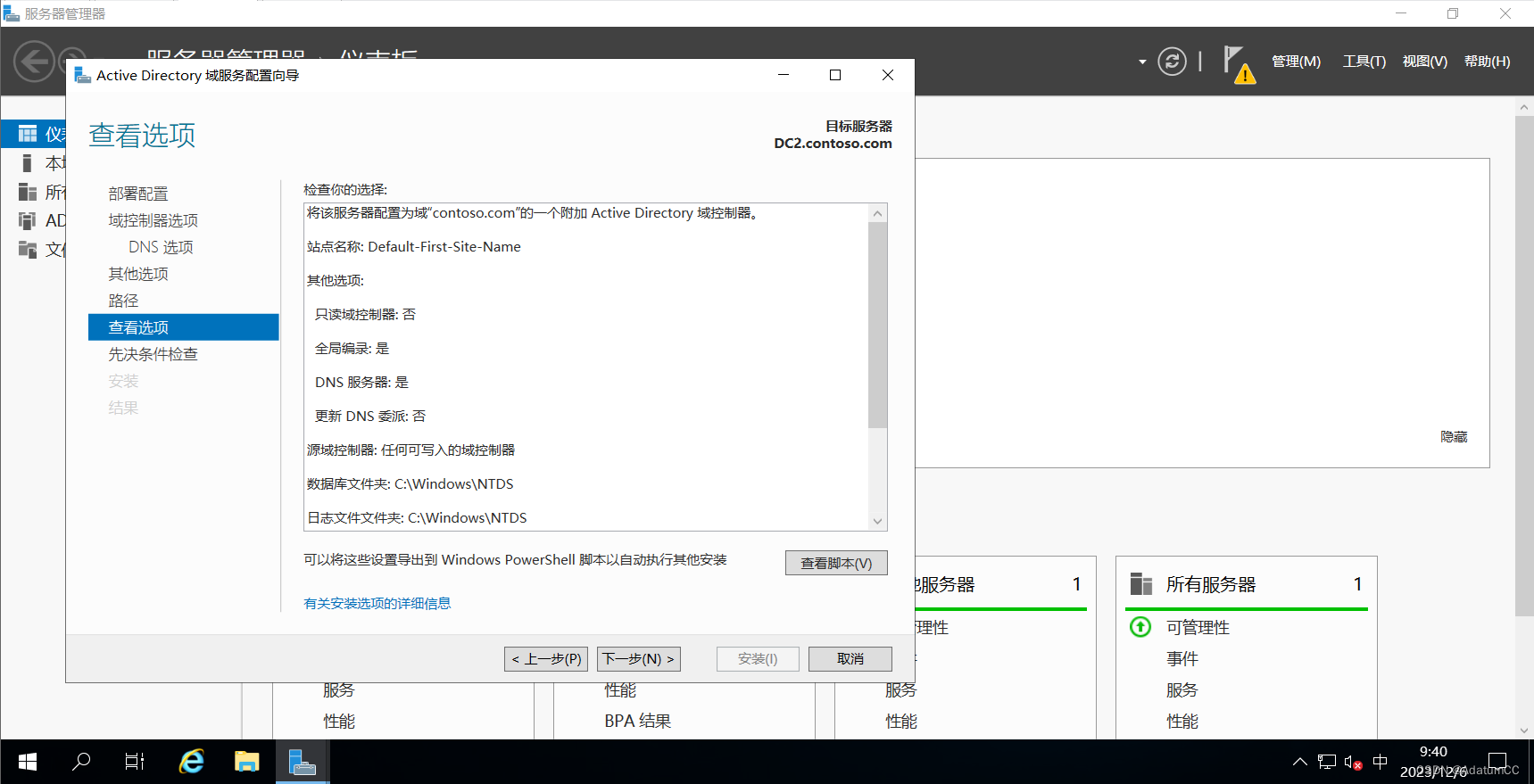Click scroll up arrow in review options box
This screenshot has width=1534, height=784.
point(877,213)
